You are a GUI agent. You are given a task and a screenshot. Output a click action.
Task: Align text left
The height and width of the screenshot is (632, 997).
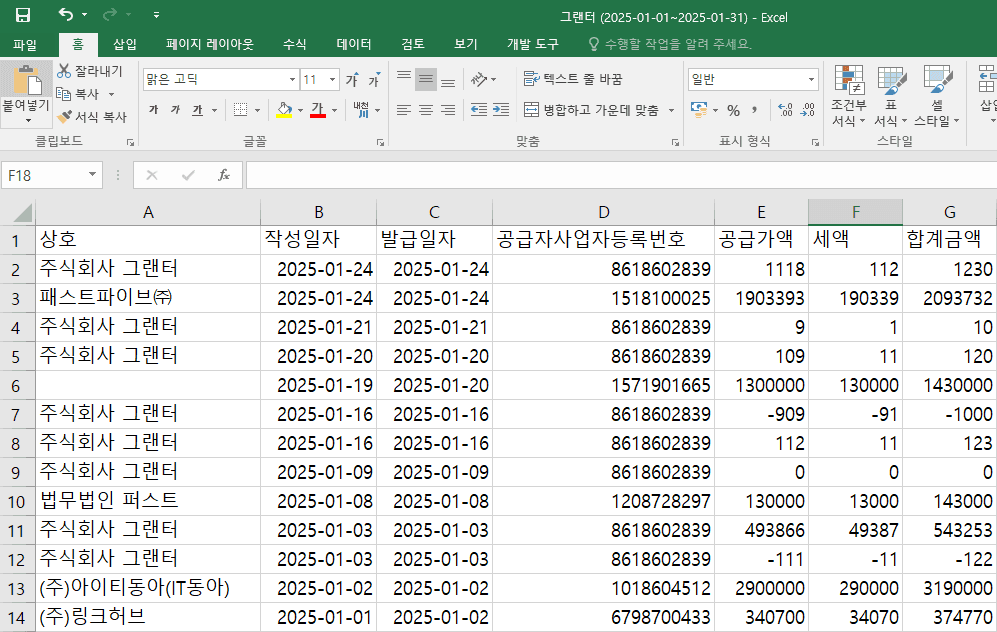(404, 110)
